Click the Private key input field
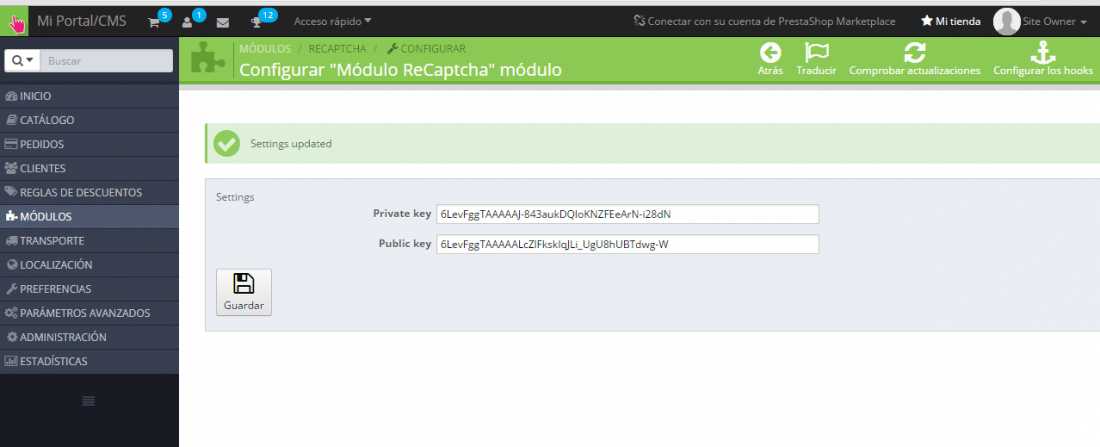The width and height of the screenshot is (1100, 447). [x=627, y=214]
